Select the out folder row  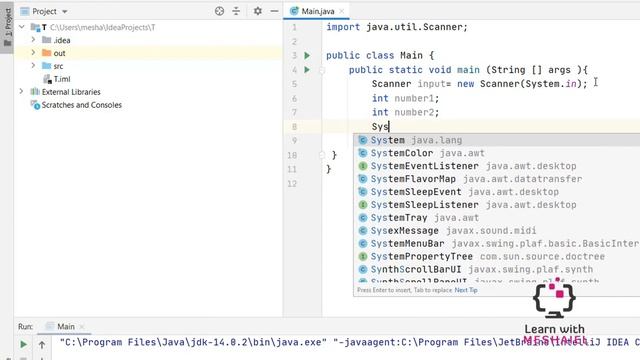pyautogui.click(x=148, y=53)
